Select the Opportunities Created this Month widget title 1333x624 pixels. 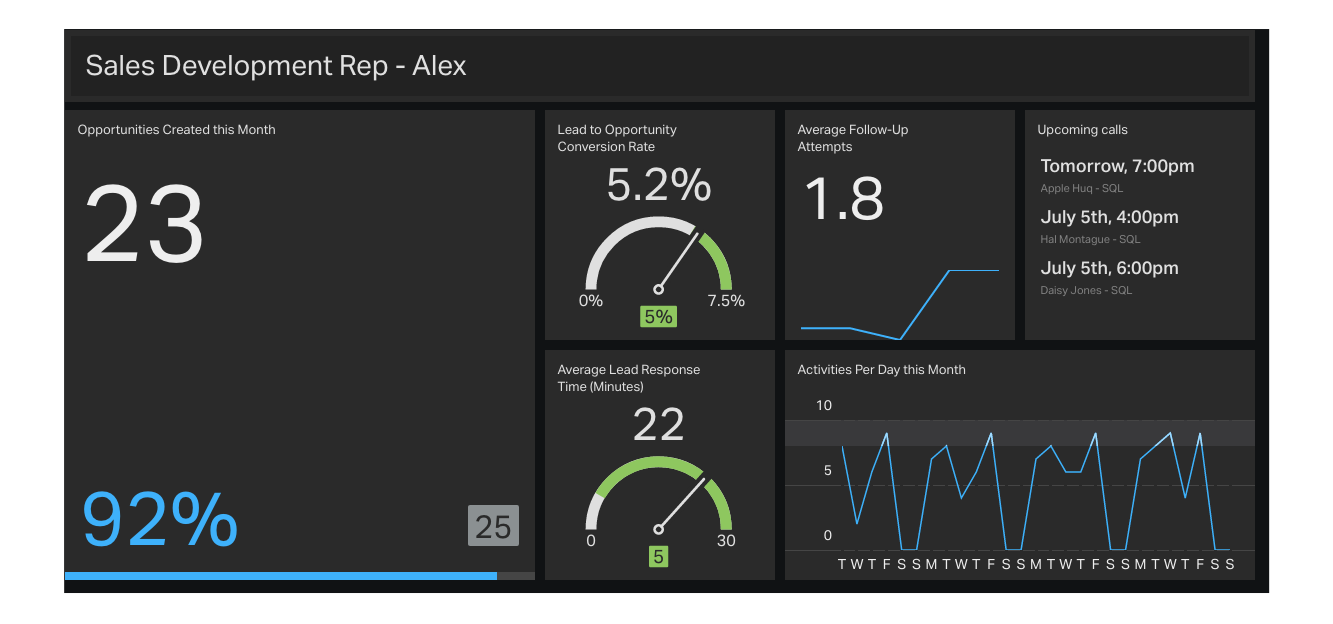point(176,130)
